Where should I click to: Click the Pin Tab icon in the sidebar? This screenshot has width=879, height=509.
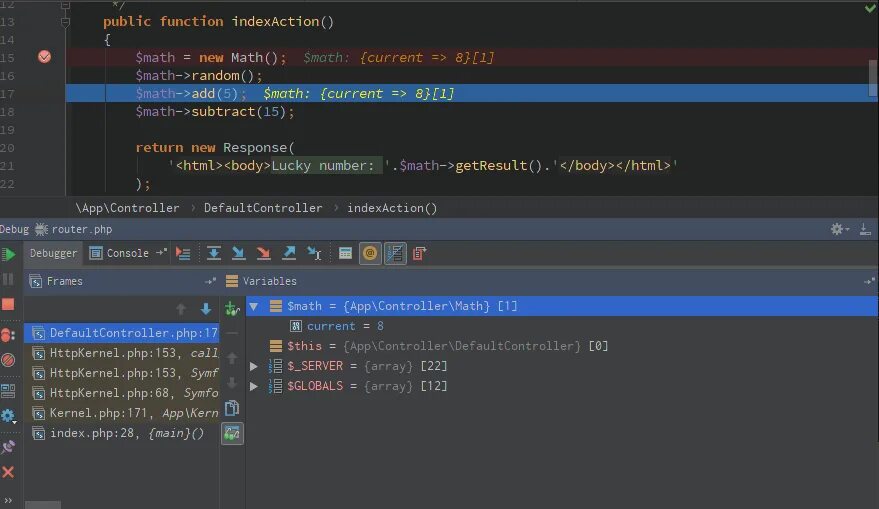coord(8,447)
